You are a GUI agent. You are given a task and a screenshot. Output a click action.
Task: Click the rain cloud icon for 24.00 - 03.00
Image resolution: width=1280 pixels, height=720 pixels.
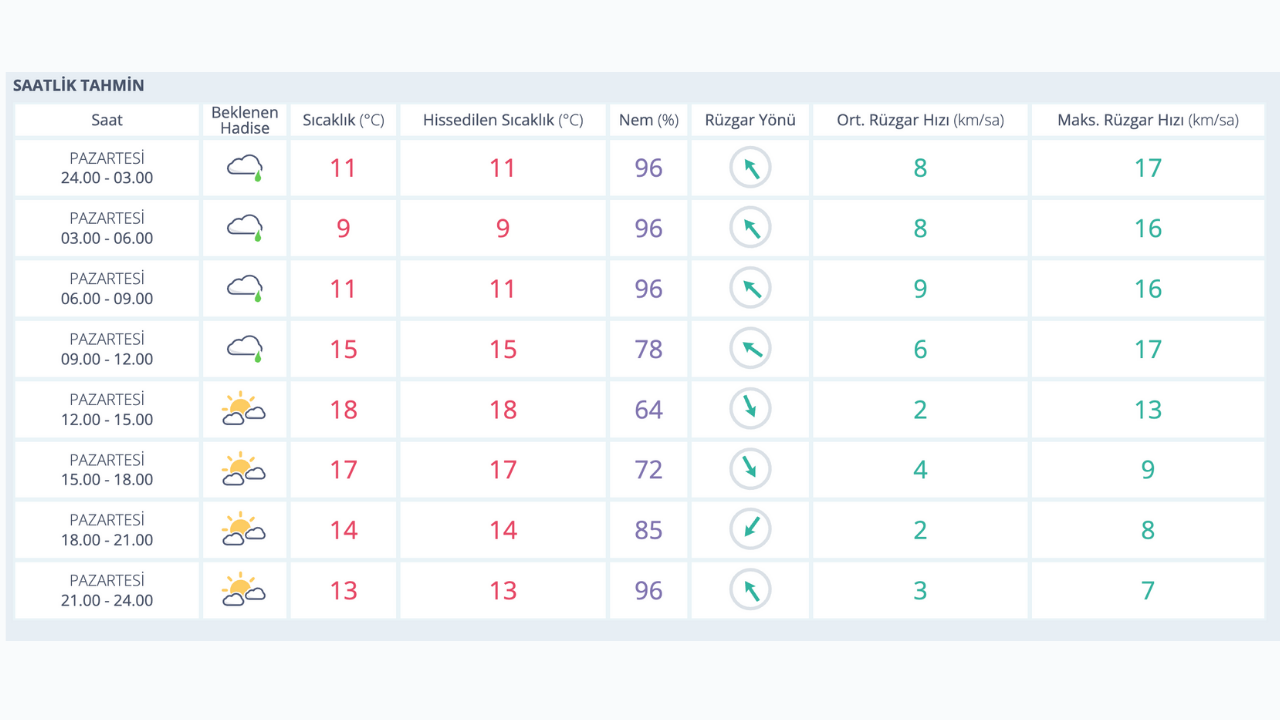pos(245,167)
